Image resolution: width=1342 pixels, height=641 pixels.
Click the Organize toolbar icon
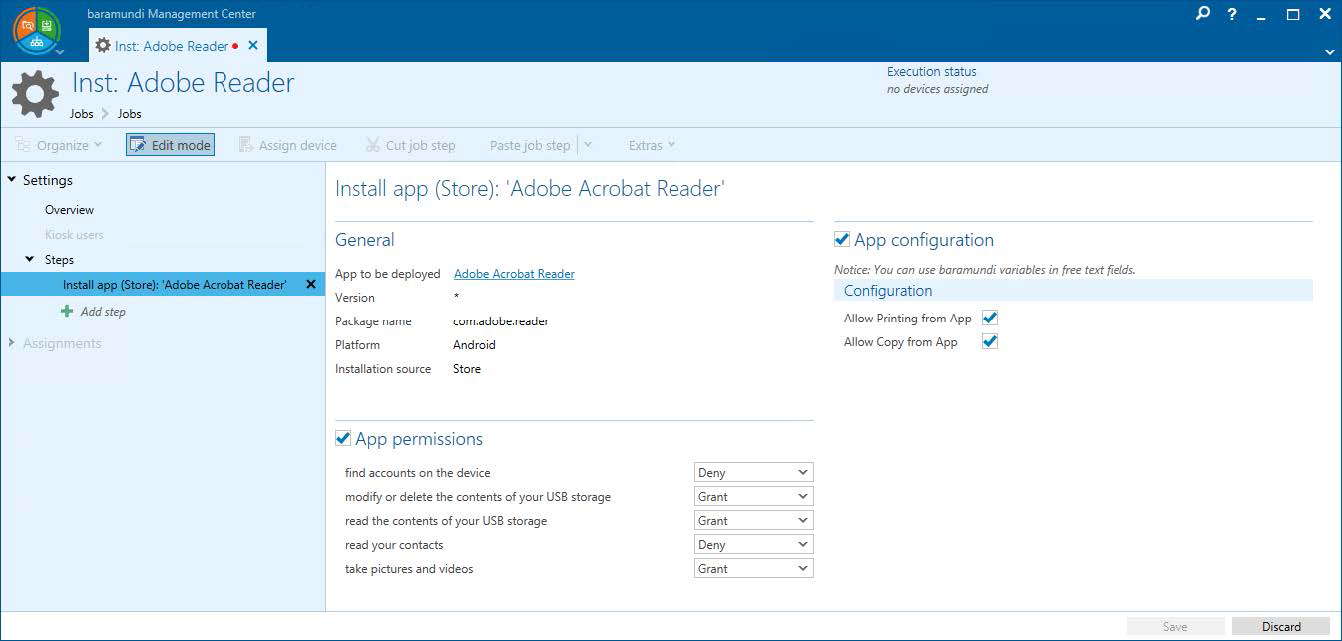point(22,145)
